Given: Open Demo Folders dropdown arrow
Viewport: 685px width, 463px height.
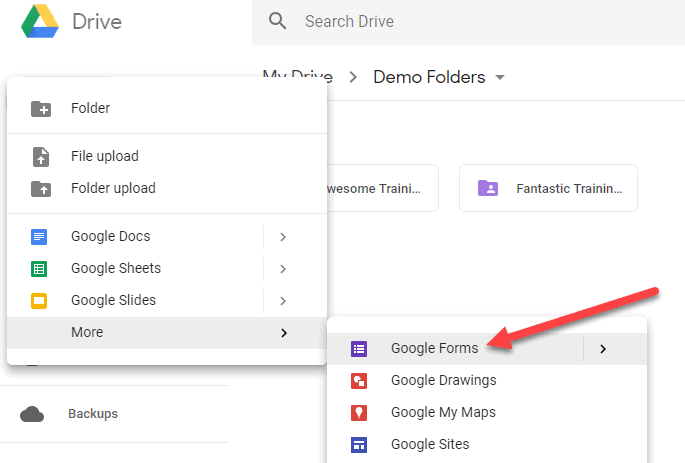Looking at the screenshot, I should (500, 77).
